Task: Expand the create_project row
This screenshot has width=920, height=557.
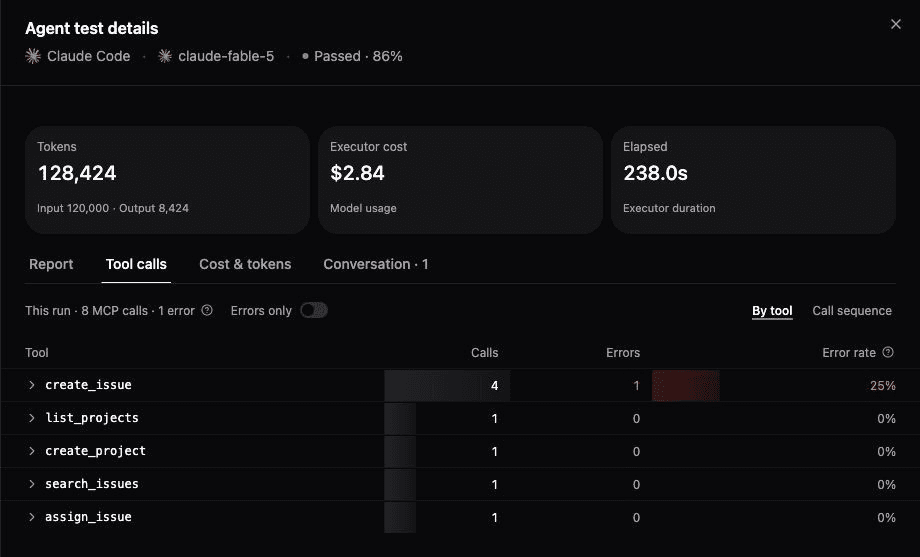Action: (x=32, y=451)
